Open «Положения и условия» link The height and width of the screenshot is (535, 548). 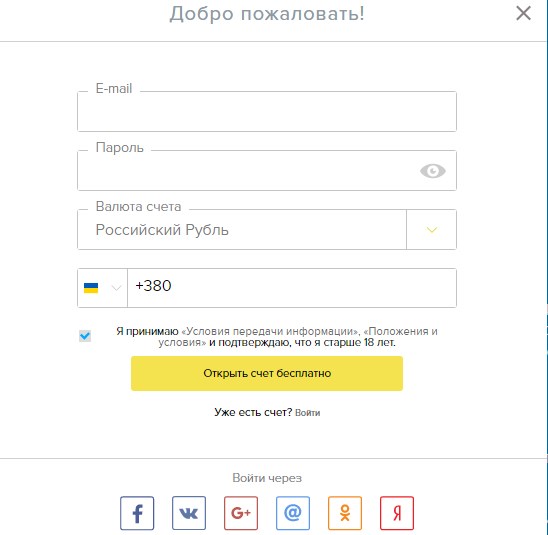(x=298, y=337)
